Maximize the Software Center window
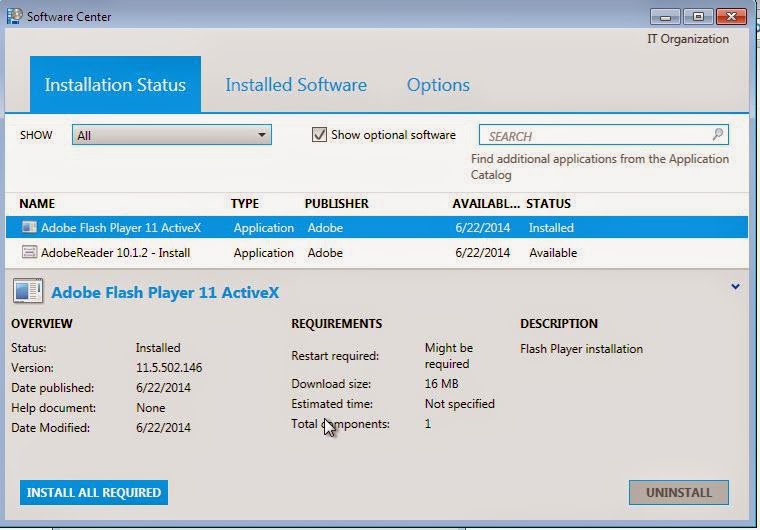Image resolution: width=760 pixels, height=530 pixels. tap(698, 16)
